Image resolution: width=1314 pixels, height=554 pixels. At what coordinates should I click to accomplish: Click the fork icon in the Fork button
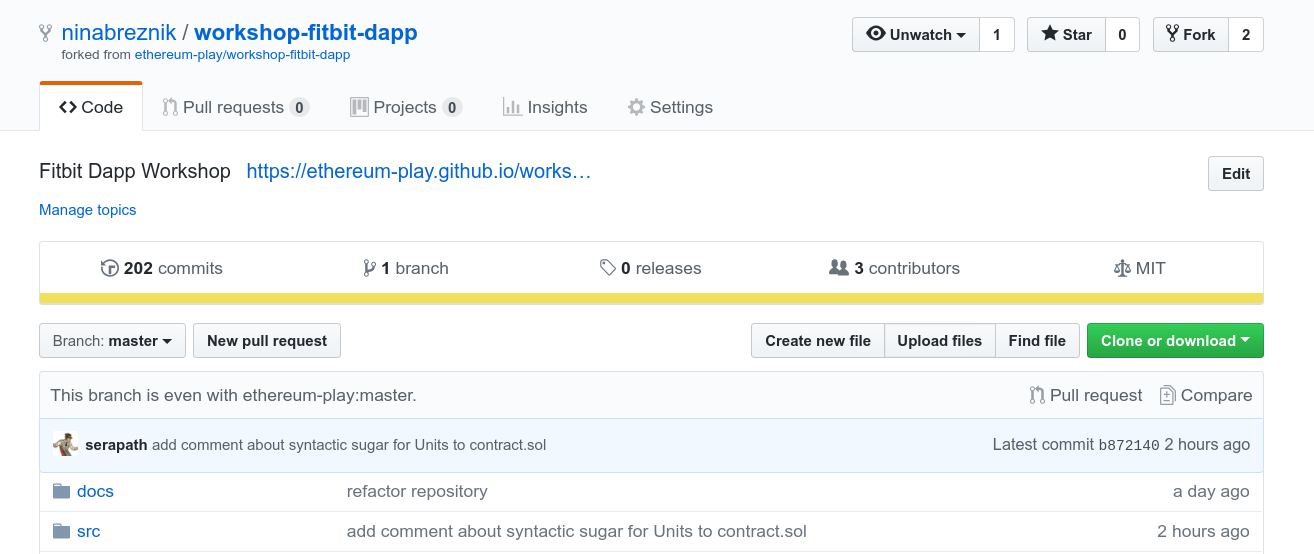[1172, 34]
